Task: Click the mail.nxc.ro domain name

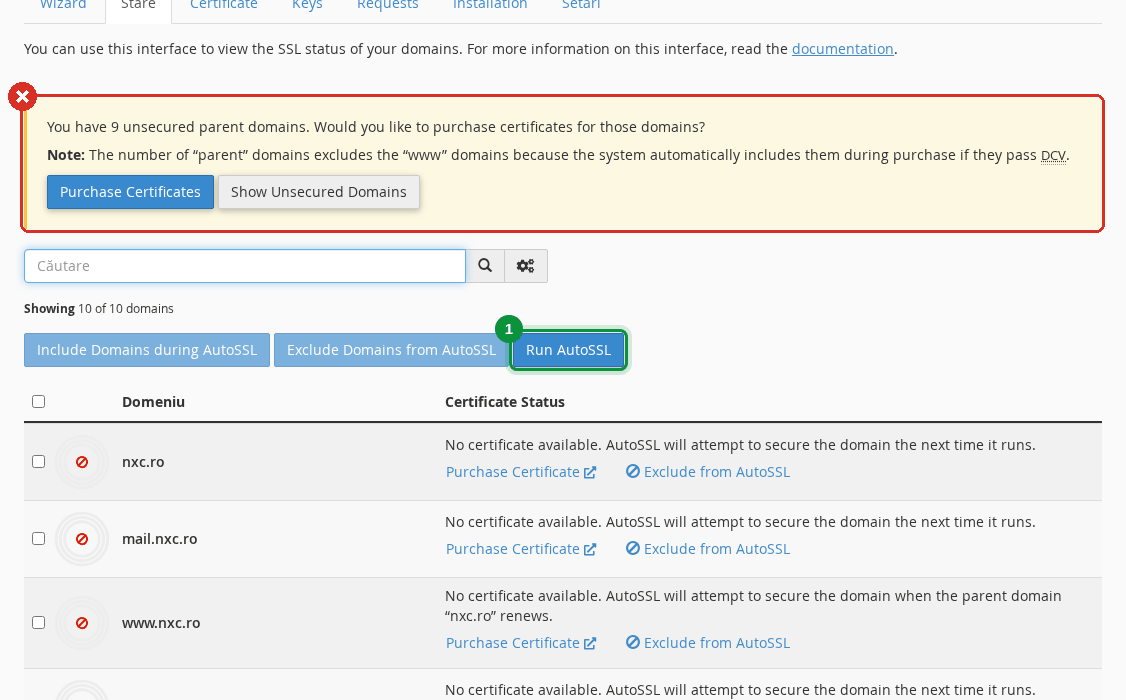Action: tap(159, 538)
